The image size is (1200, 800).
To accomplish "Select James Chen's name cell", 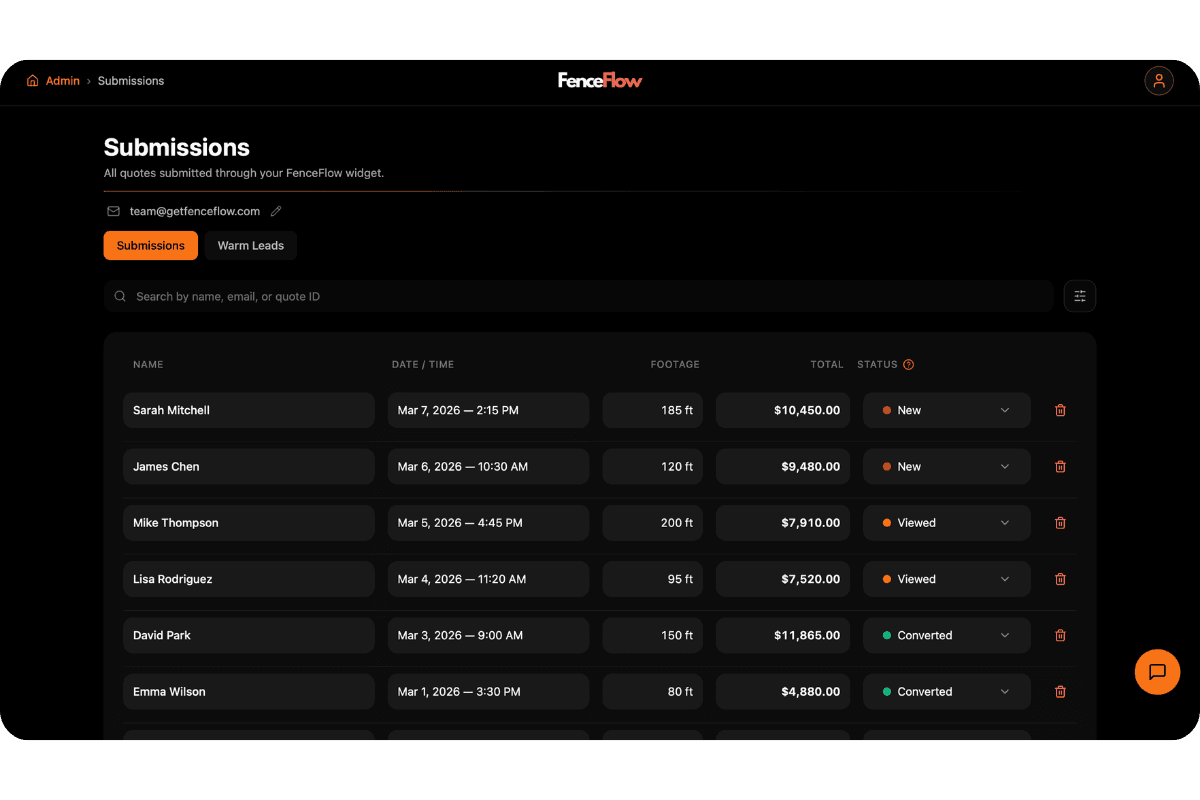I will [248, 466].
